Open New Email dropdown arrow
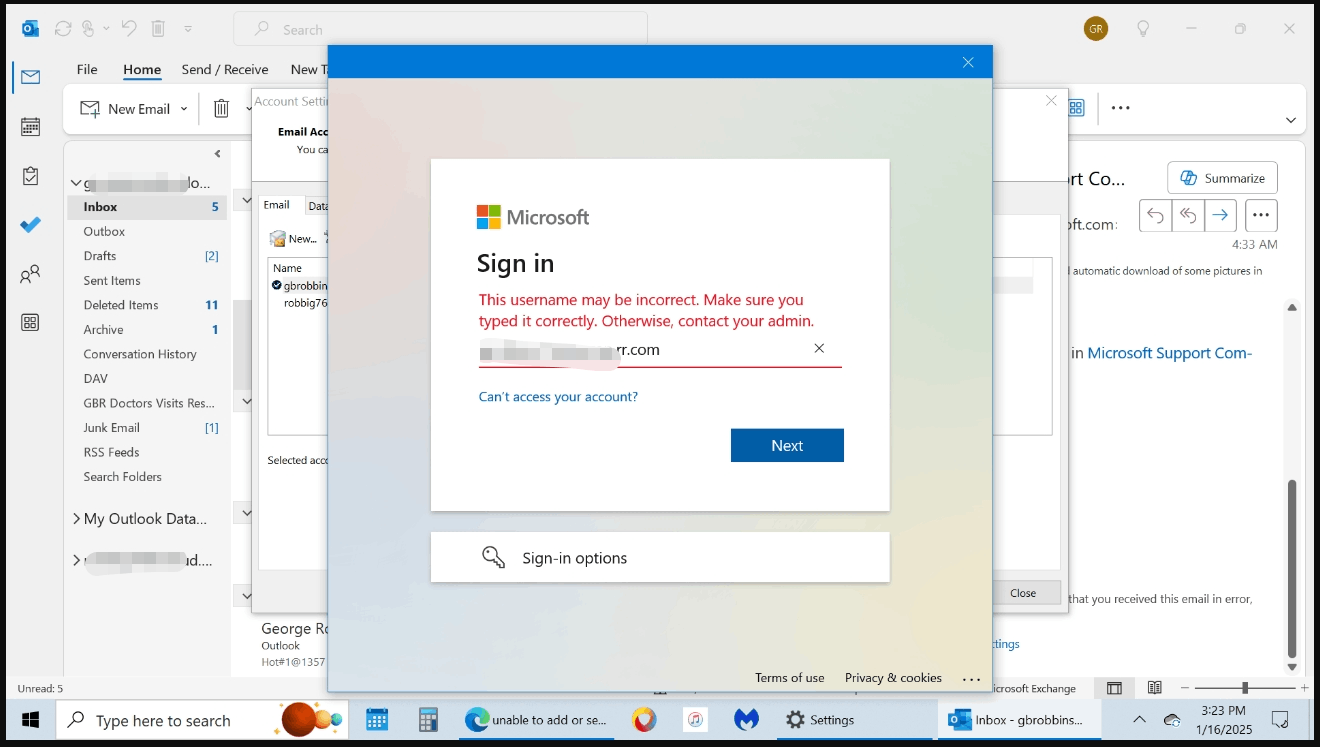The image size is (1320, 747). tap(184, 108)
